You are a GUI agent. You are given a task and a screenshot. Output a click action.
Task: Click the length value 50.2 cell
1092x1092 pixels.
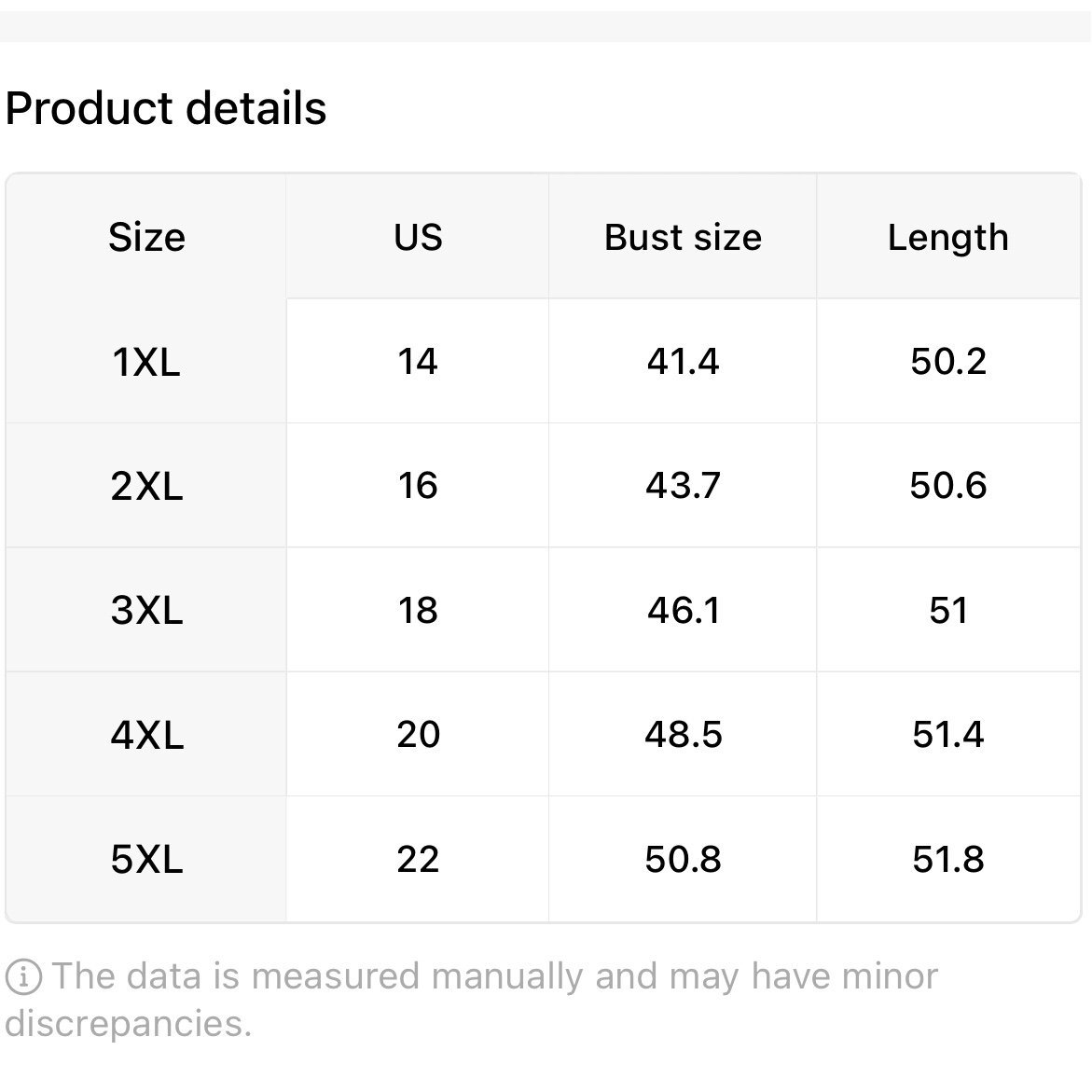coord(947,362)
